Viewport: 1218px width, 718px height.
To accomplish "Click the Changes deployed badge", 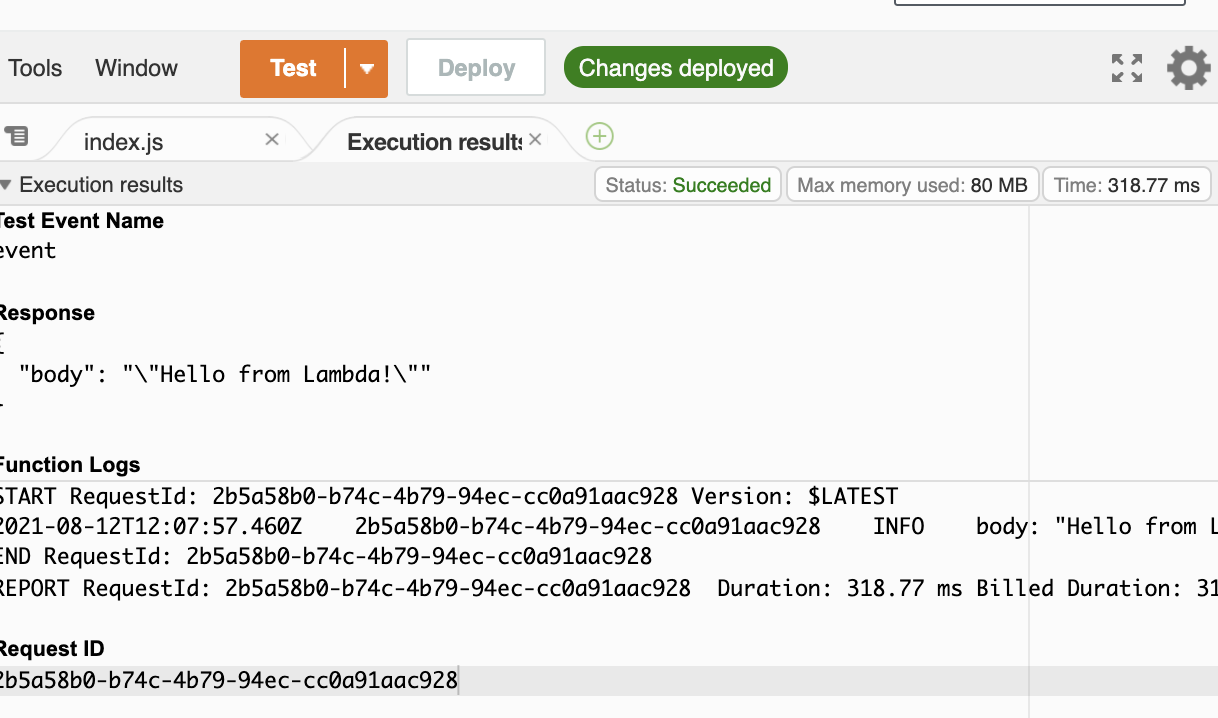I will pos(676,68).
